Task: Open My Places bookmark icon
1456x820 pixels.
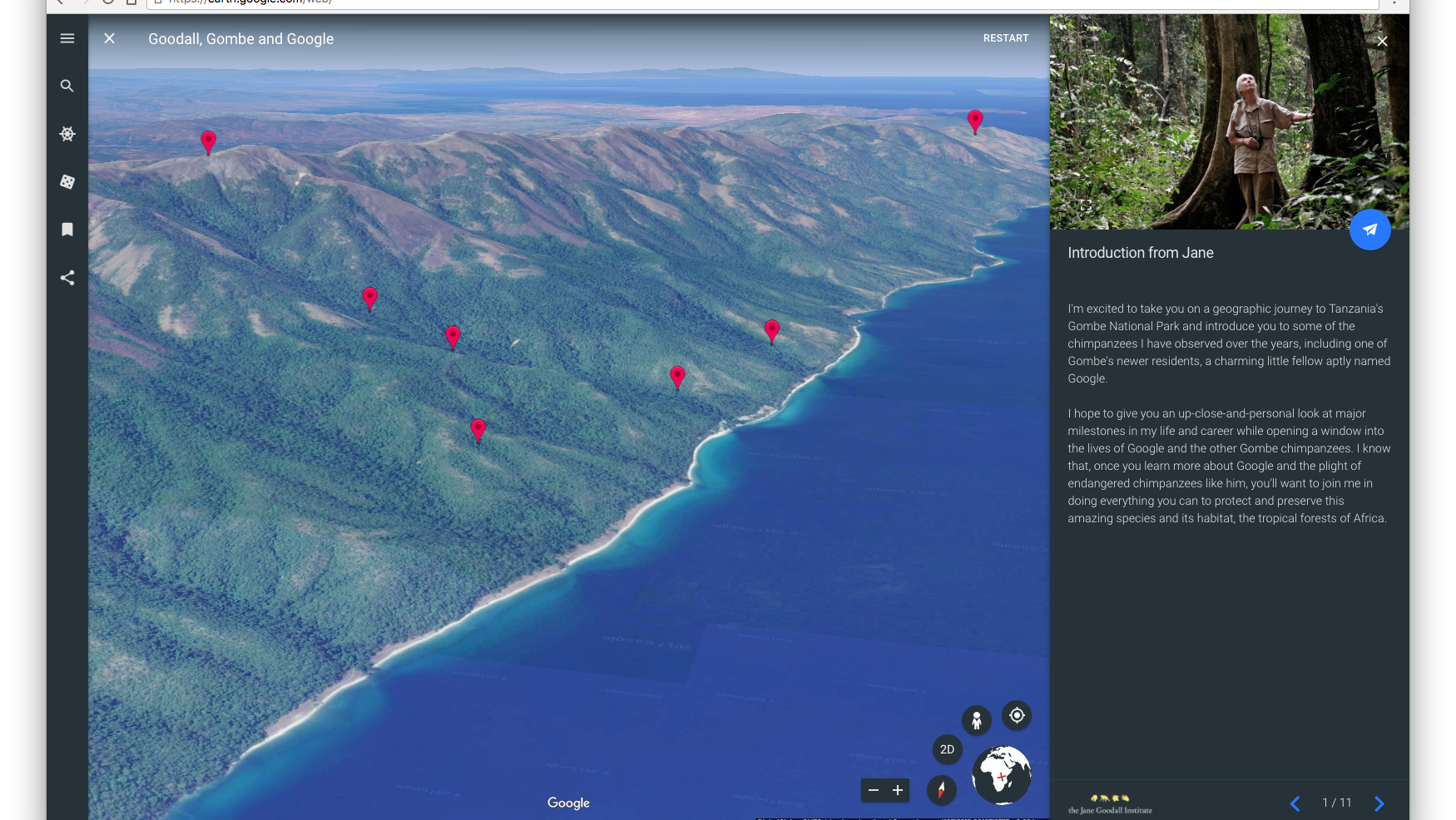Action: [67, 230]
